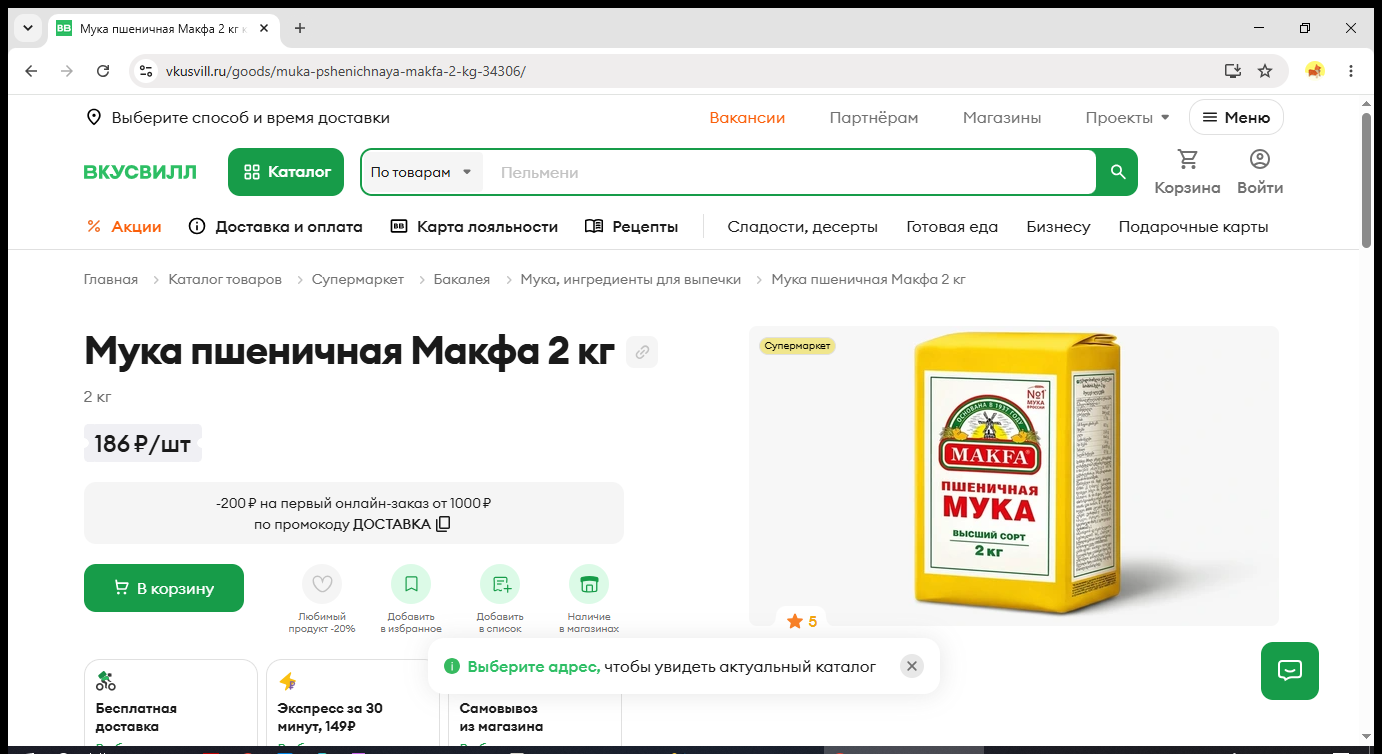Open Chrome three-dot menu
The height and width of the screenshot is (754, 1382).
[x=1351, y=71]
